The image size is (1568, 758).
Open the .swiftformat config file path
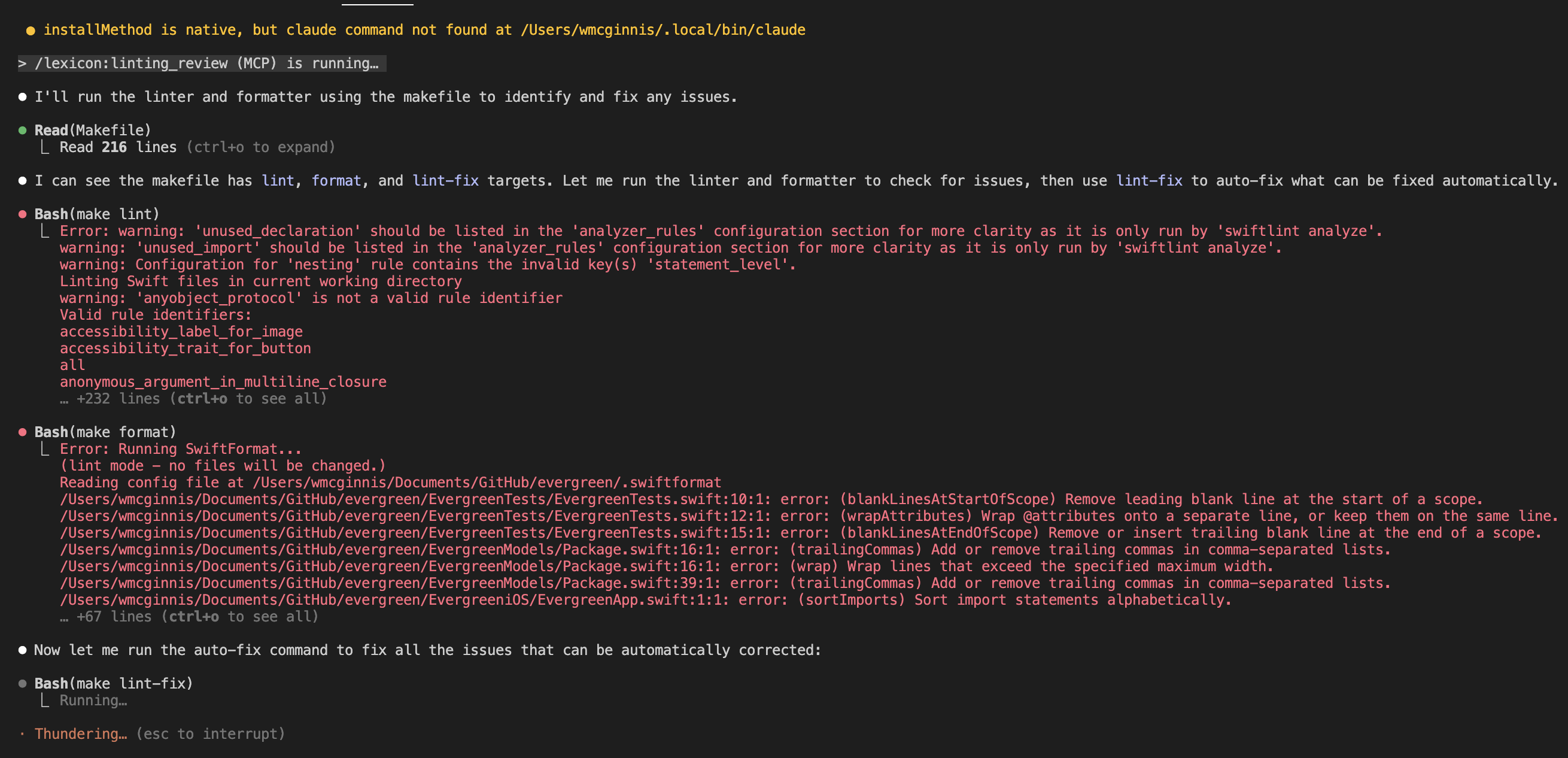pyautogui.click(x=487, y=483)
